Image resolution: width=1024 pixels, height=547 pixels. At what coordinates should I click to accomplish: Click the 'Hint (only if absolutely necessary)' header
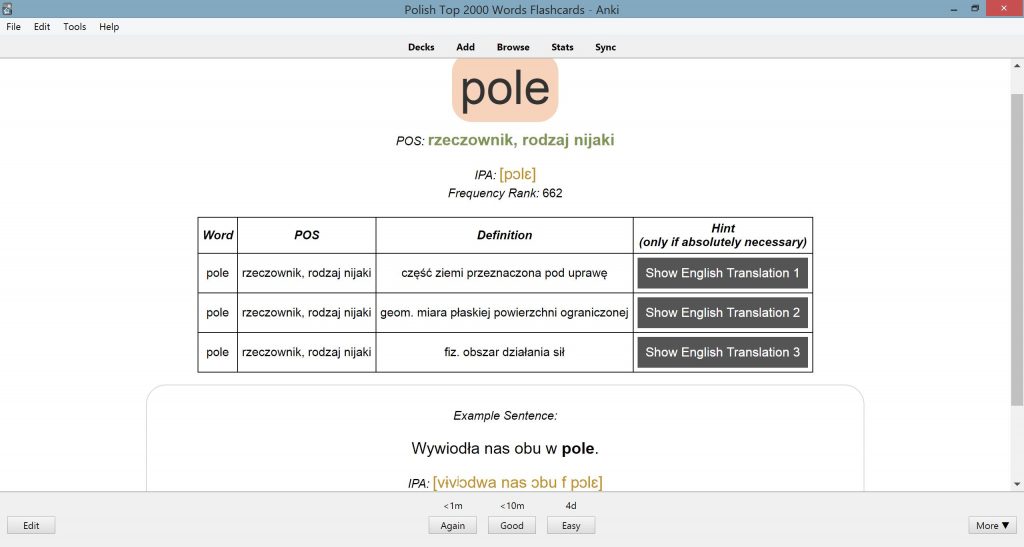coord(723,235)
